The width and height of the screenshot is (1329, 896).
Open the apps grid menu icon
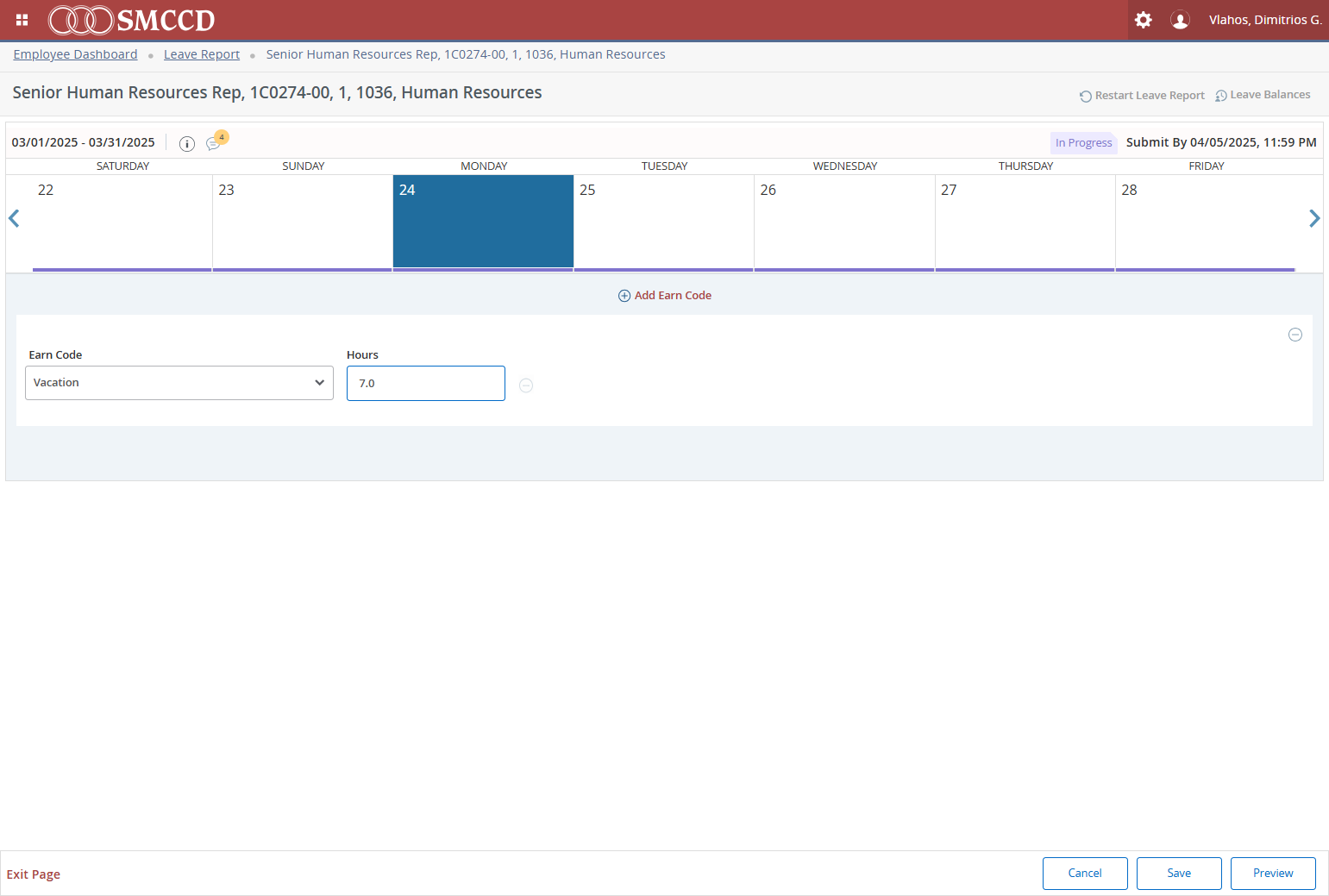click(x=22, y=20)
